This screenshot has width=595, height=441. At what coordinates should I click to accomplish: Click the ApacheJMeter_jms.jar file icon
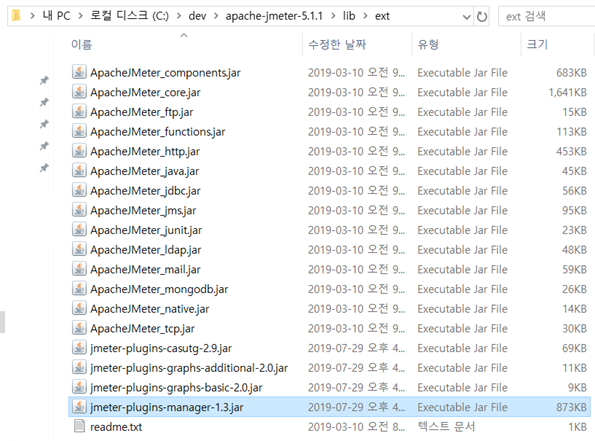[79, 210]
